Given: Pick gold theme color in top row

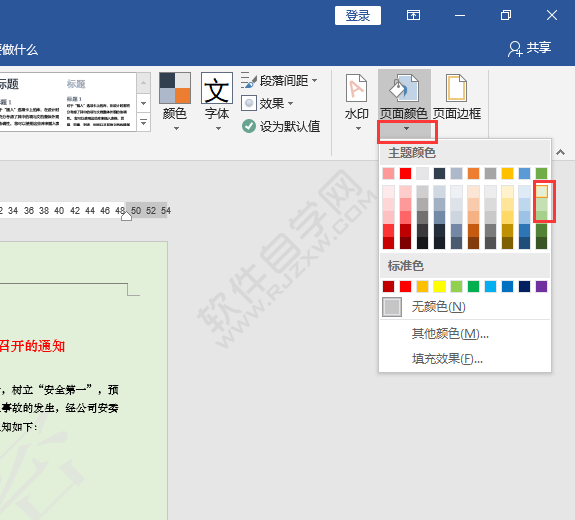Looking at the screenshot, I should [507, 173].
